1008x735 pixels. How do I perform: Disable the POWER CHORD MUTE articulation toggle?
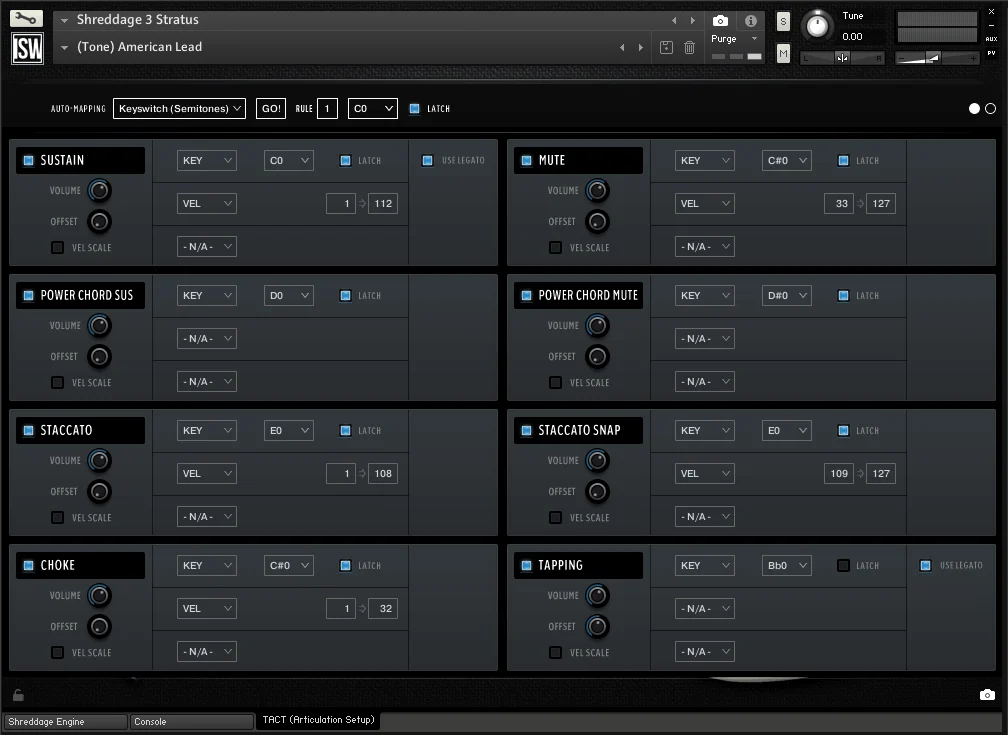[526, 295]
